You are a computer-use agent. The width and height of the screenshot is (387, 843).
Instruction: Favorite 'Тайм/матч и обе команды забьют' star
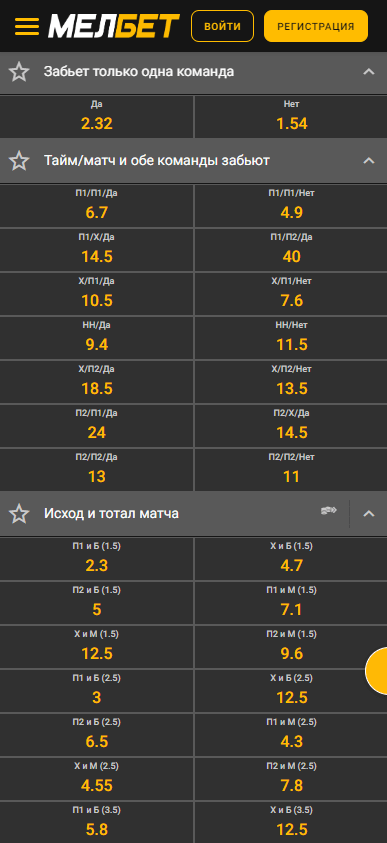(19, 160)
